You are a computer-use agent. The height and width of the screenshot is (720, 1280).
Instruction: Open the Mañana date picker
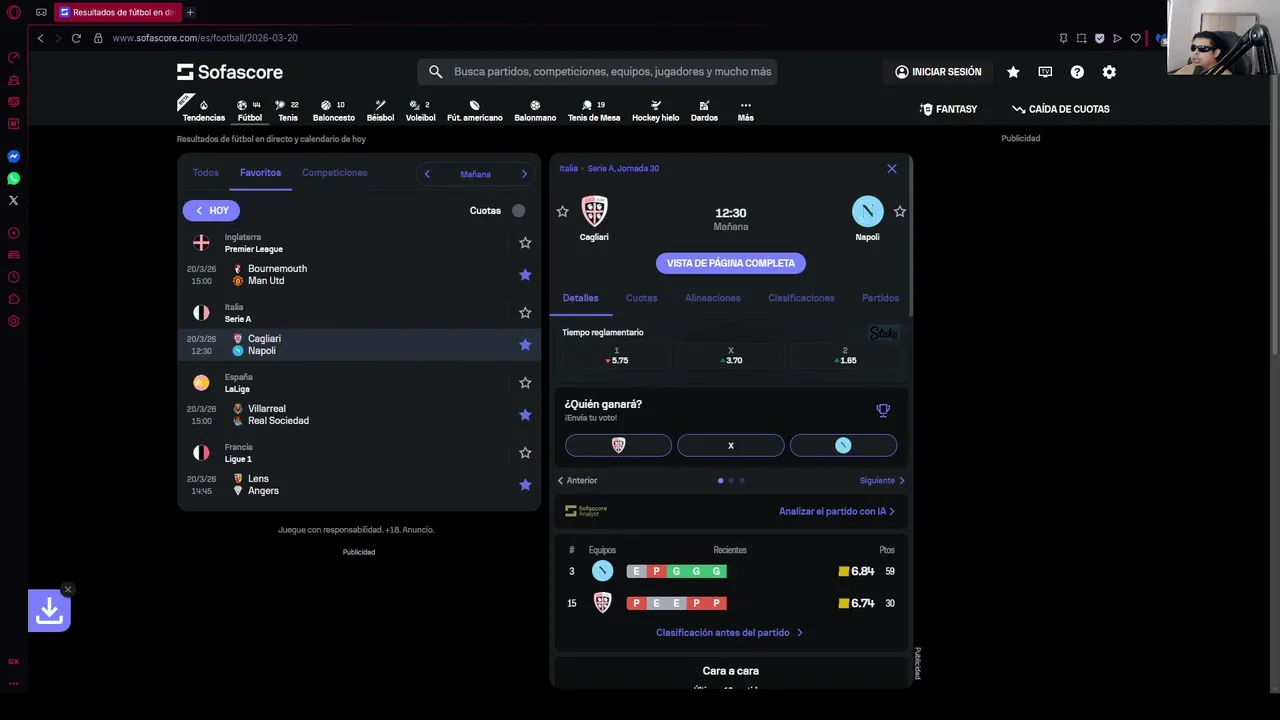click(x=475, y=174)
